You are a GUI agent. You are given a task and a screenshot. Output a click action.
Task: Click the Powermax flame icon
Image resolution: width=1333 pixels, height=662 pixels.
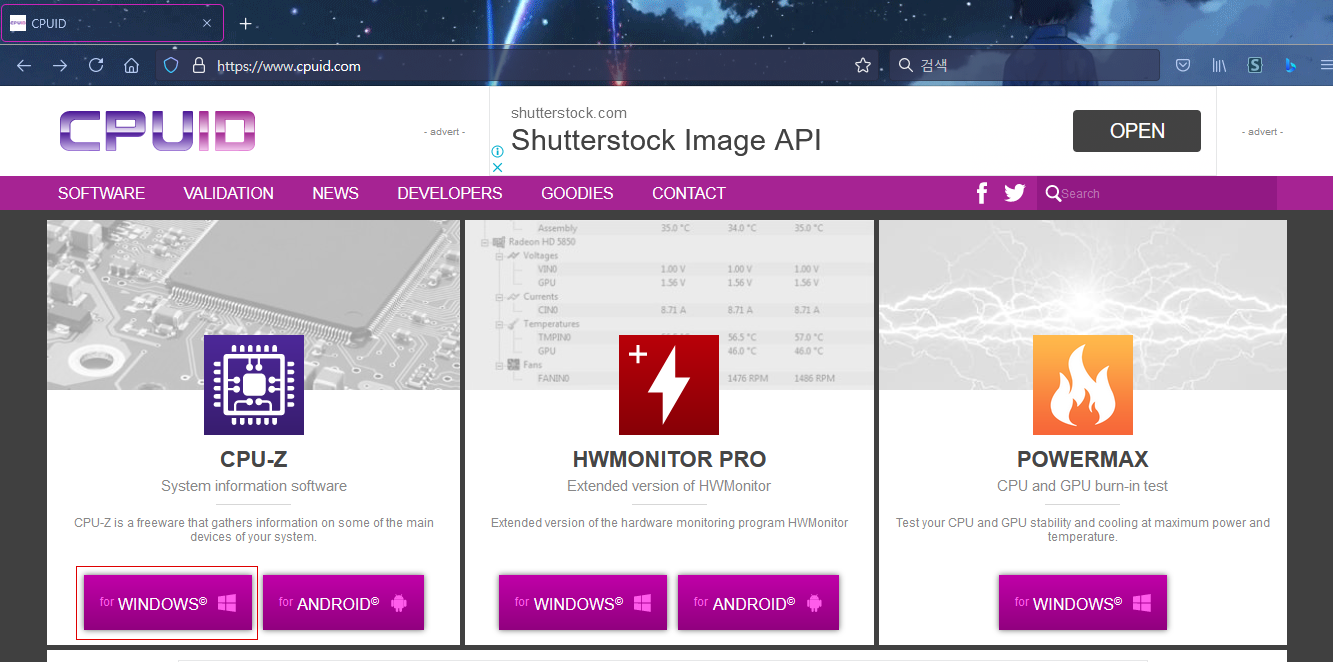[x=1083, y=385]
